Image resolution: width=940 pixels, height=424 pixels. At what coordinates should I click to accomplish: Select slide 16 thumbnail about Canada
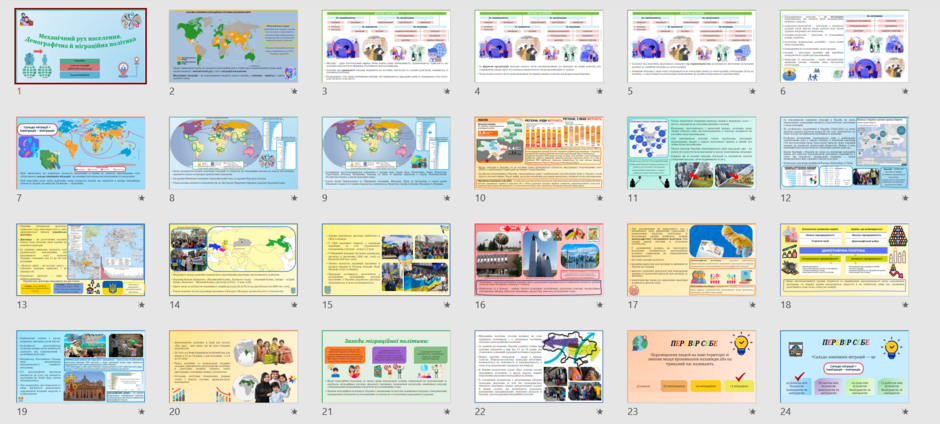[539, 260]
